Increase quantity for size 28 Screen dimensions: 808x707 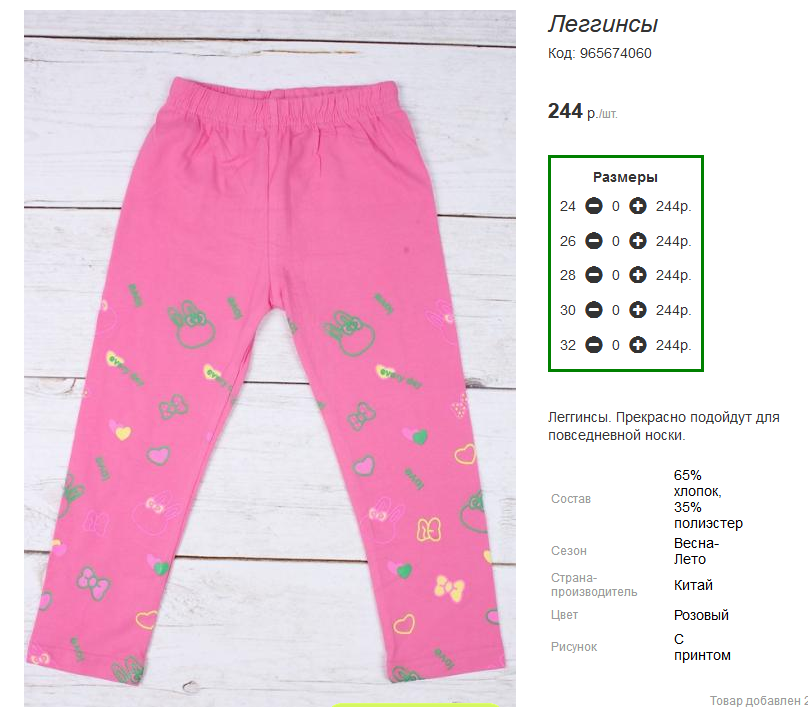[x=637, y=275]
